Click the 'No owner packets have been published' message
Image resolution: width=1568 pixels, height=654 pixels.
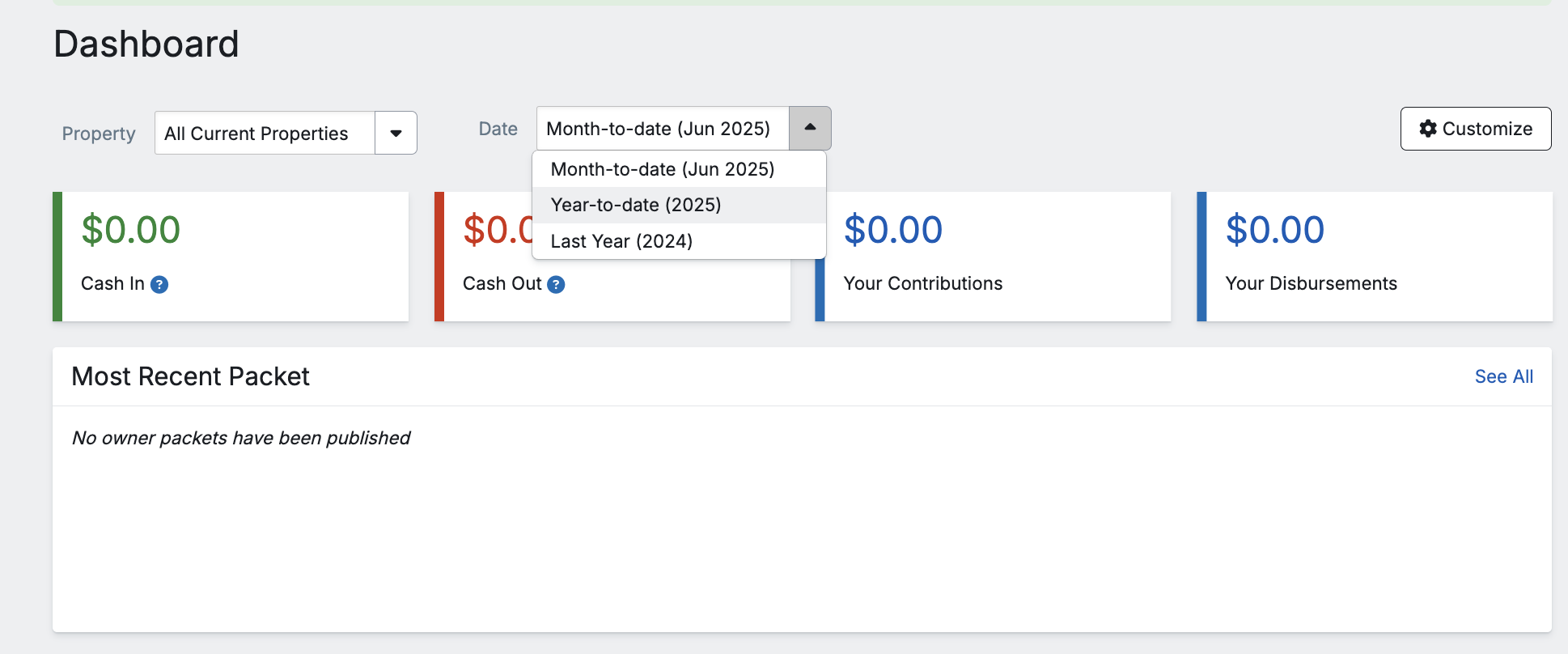tap(241, 438)
